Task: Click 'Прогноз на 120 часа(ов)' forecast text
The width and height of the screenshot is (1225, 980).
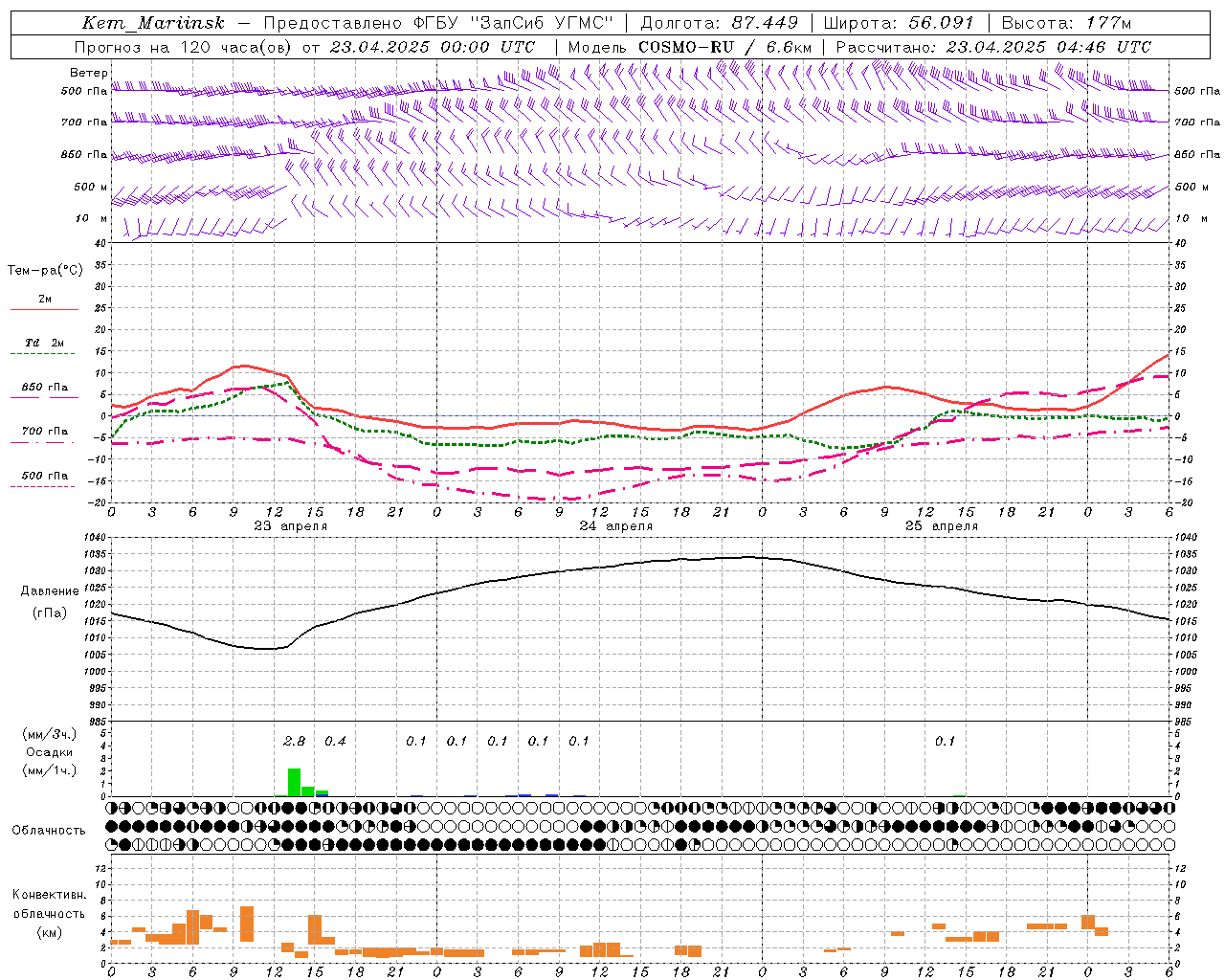Action: (x=184, y=47)
